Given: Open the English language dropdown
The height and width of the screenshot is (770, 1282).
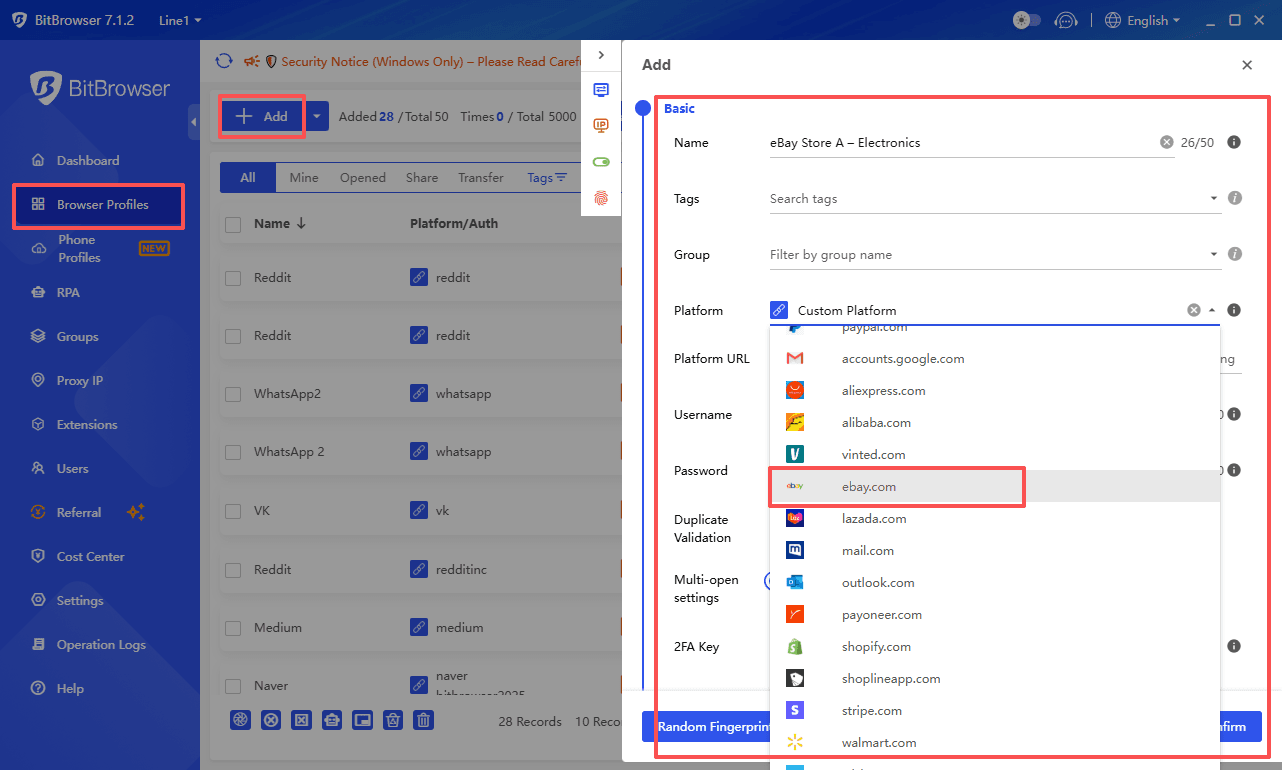Looking at the screenshot, I should [x=1142, y=20].
